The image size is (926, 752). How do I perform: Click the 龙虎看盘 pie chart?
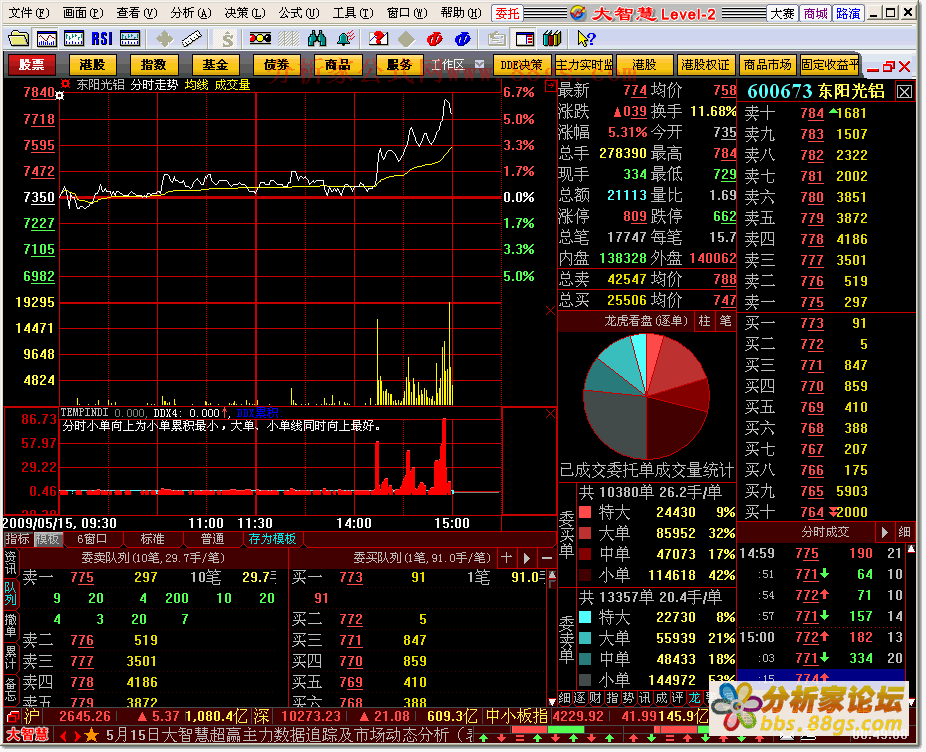pos(646,396)
